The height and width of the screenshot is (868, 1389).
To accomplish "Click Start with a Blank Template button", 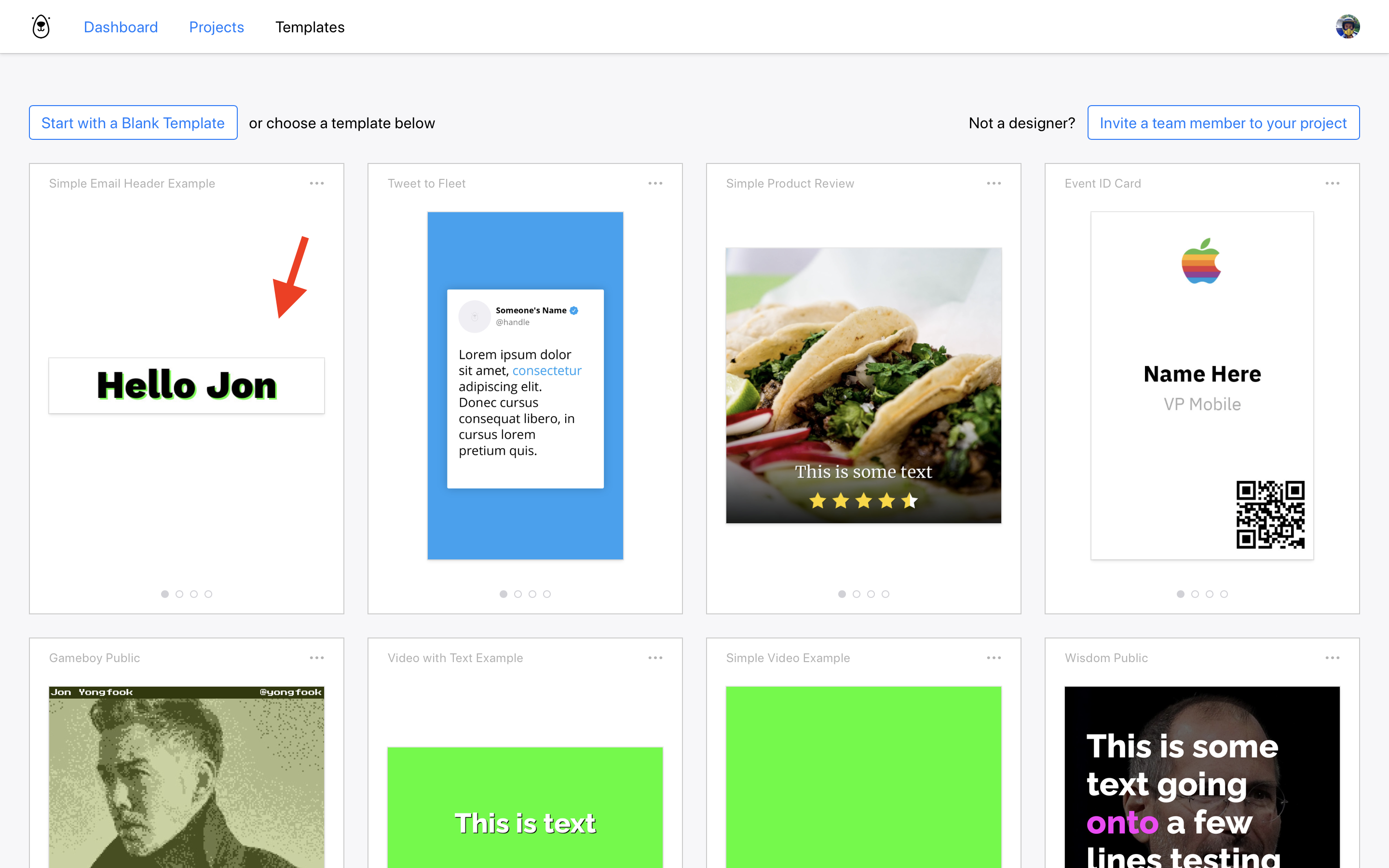I will click(133, 123).
